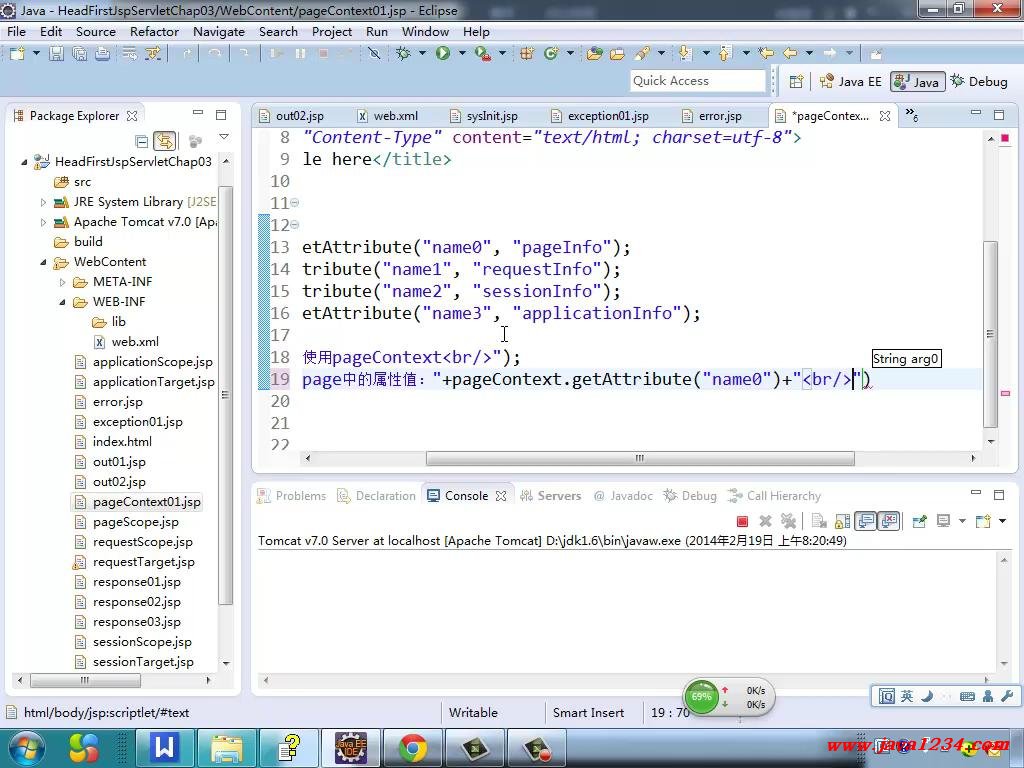Click Open Perspective icon beside Java EE
This screenshot has width=1024, height=768.
(796, 82)
